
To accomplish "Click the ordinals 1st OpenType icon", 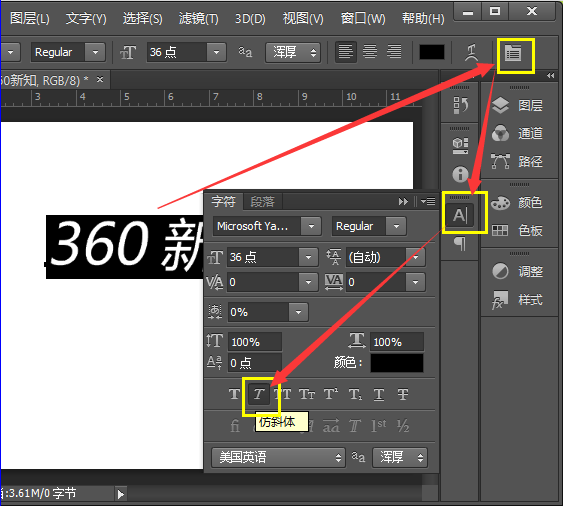I will (379, 426).
